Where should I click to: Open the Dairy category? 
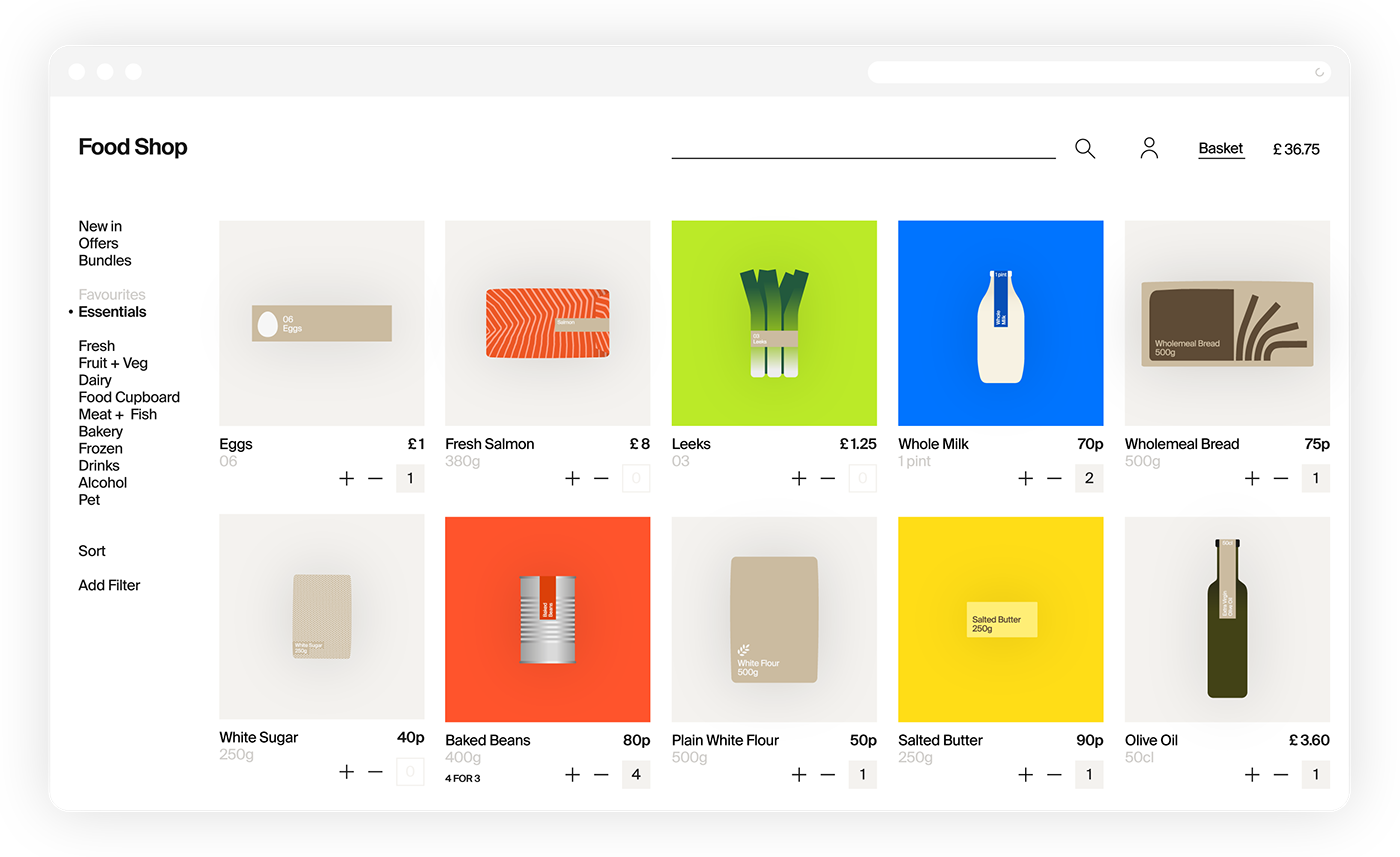coord(95,380)
